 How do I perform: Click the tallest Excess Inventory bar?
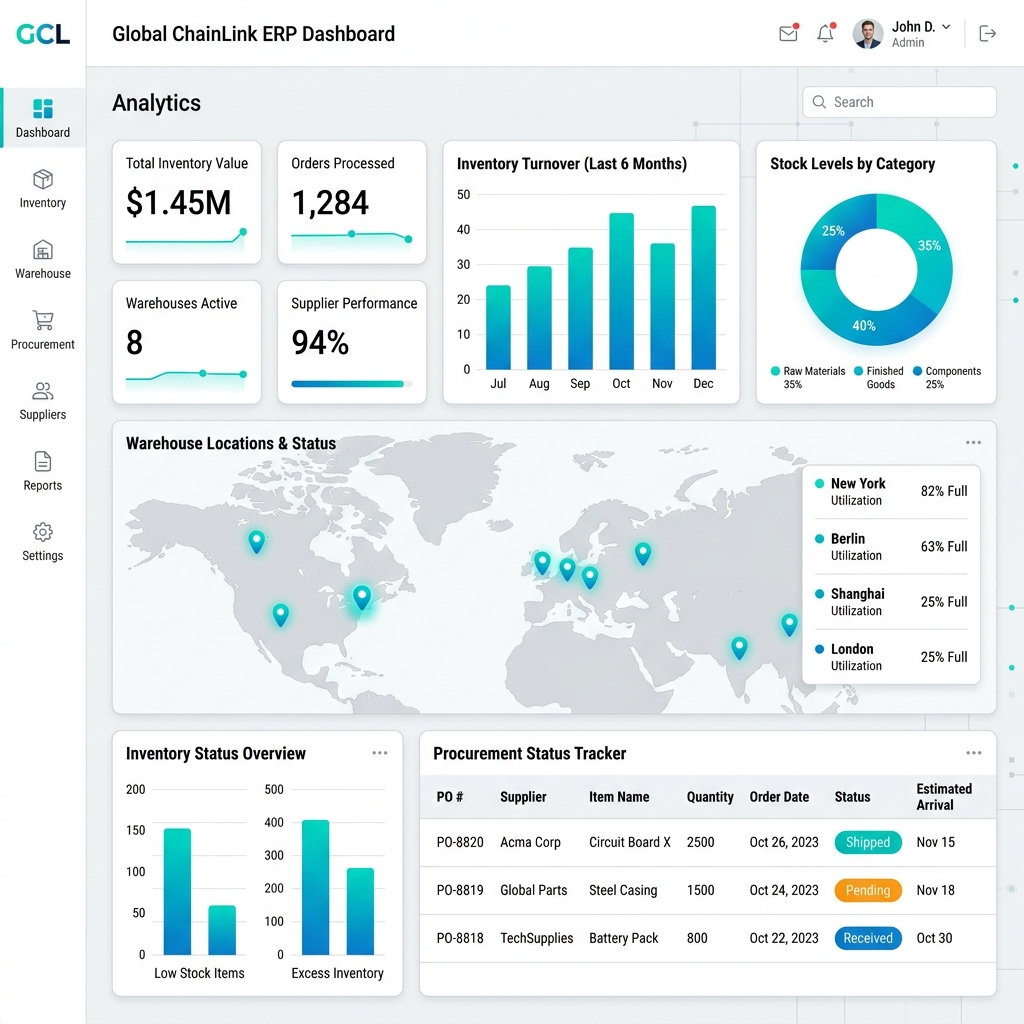point(315,888)
